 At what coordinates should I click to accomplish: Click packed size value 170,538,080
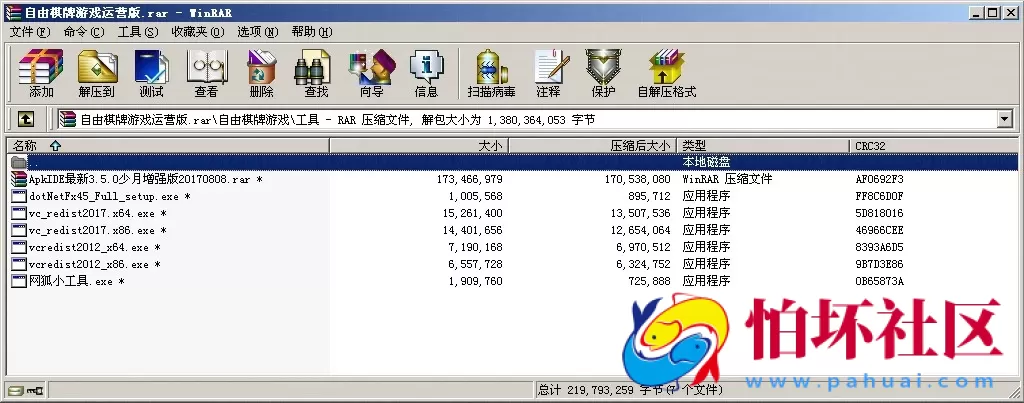click(x=637, y=178)
